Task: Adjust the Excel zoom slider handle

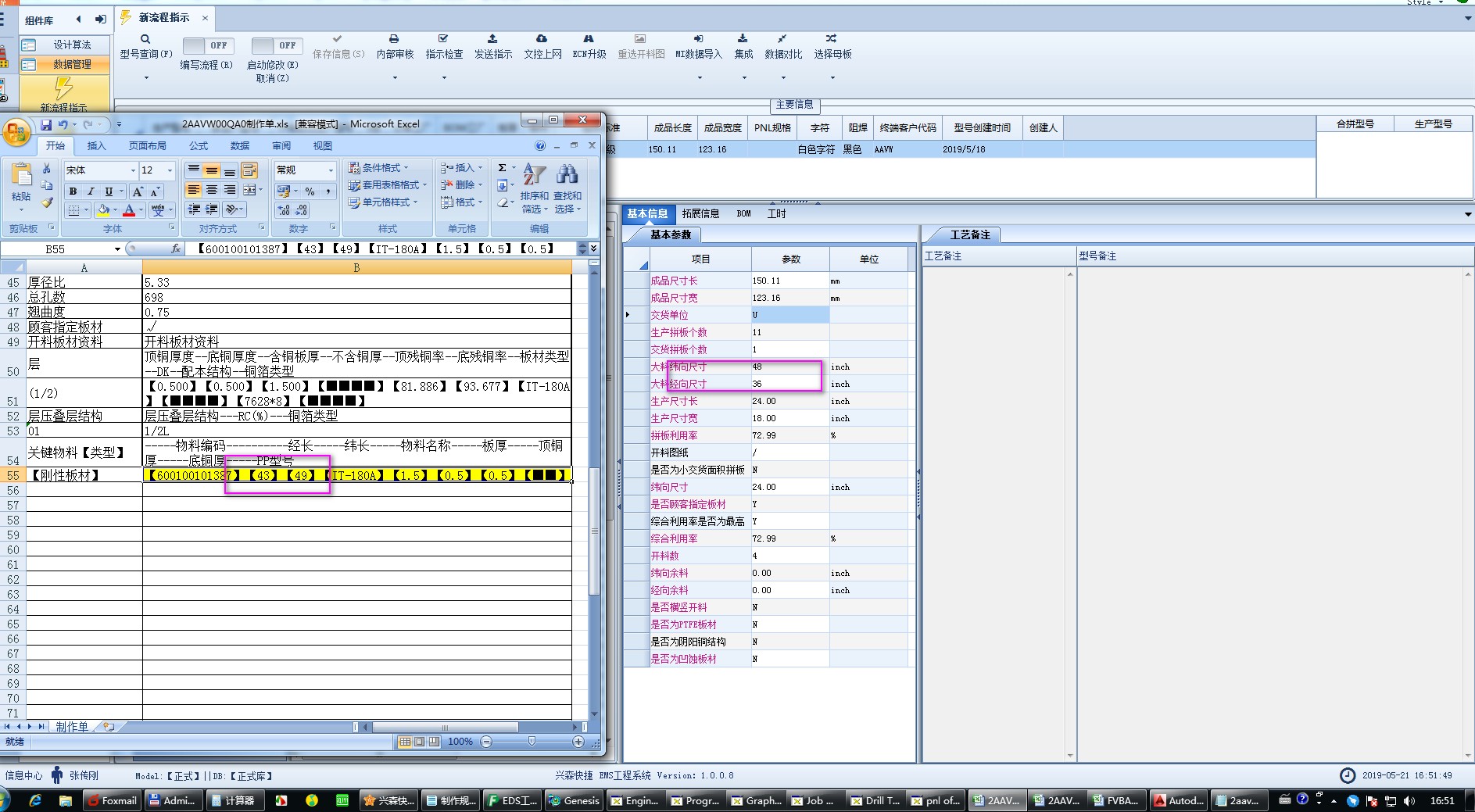Action: tap(532, 741)
